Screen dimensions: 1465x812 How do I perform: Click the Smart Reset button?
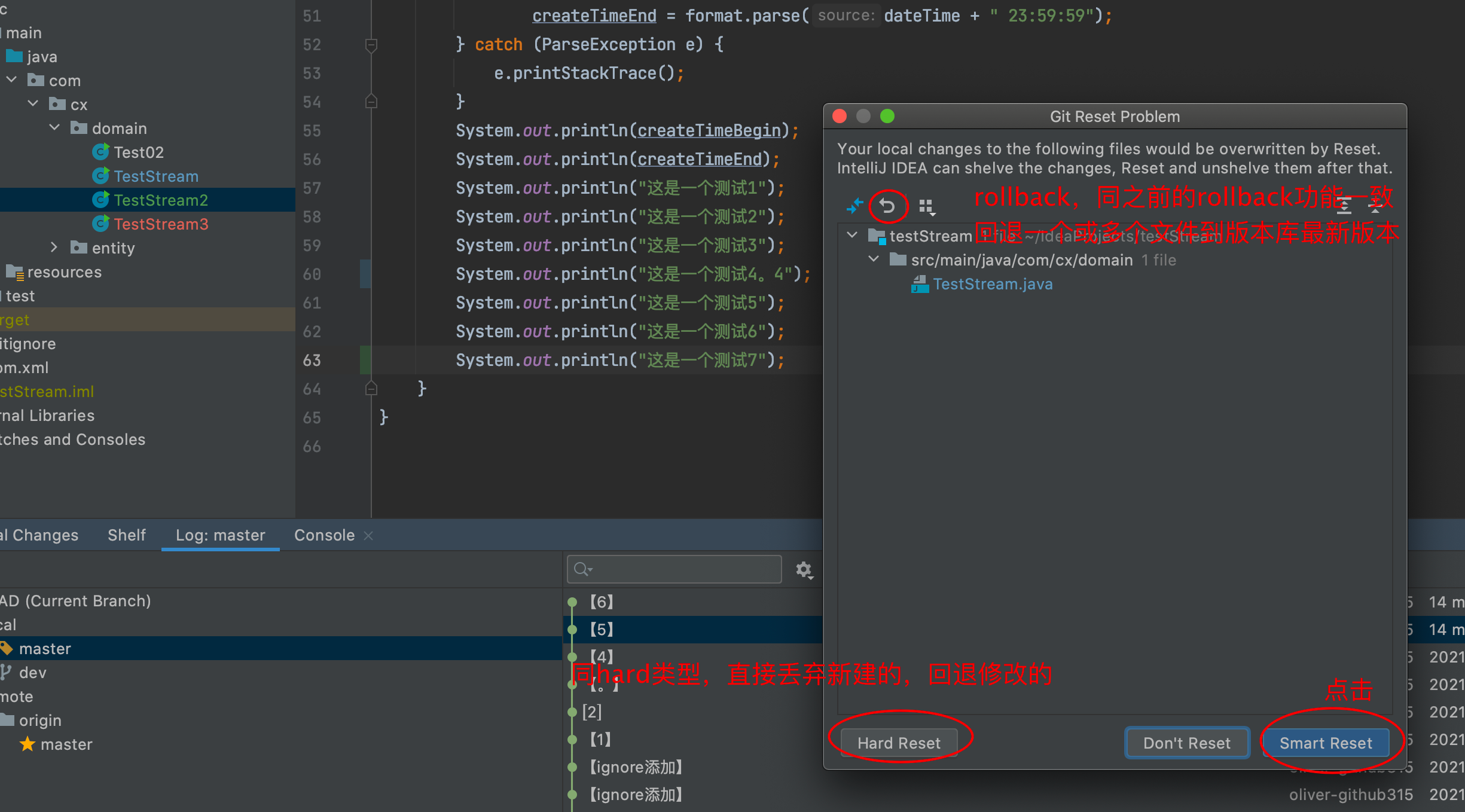pos(1326,743)
